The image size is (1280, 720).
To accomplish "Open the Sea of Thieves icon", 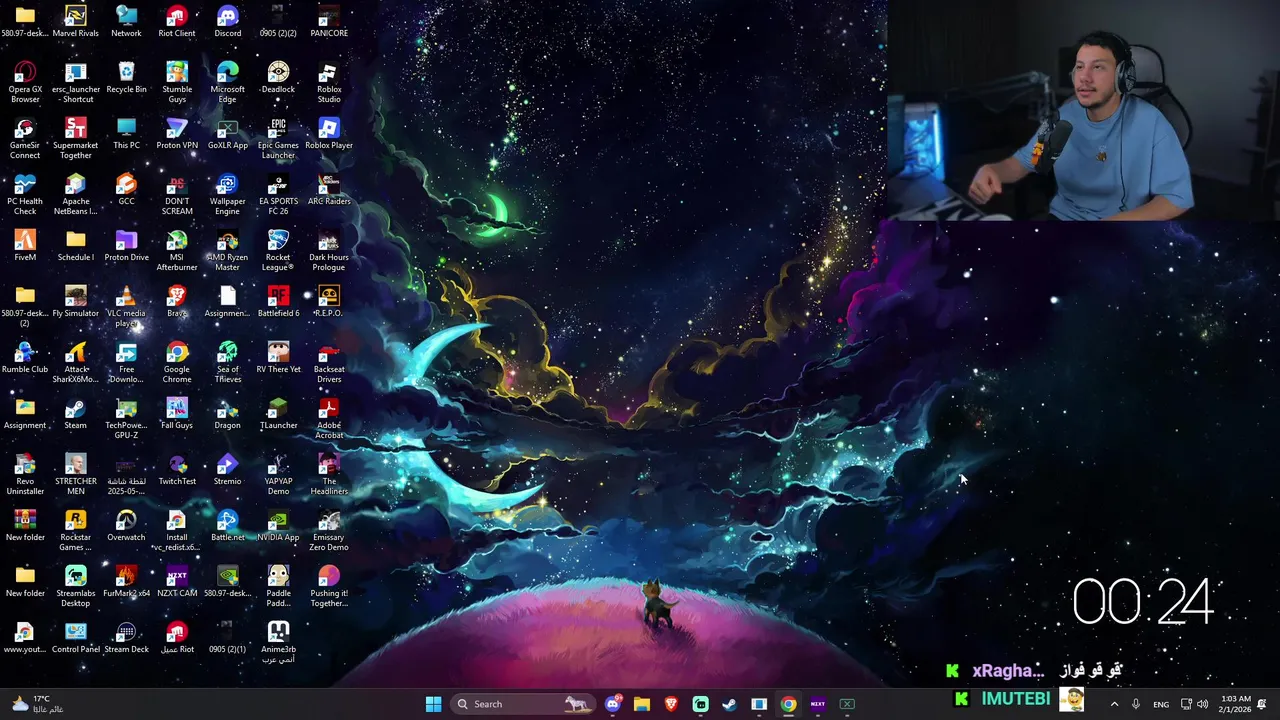I will coord(227,362).
